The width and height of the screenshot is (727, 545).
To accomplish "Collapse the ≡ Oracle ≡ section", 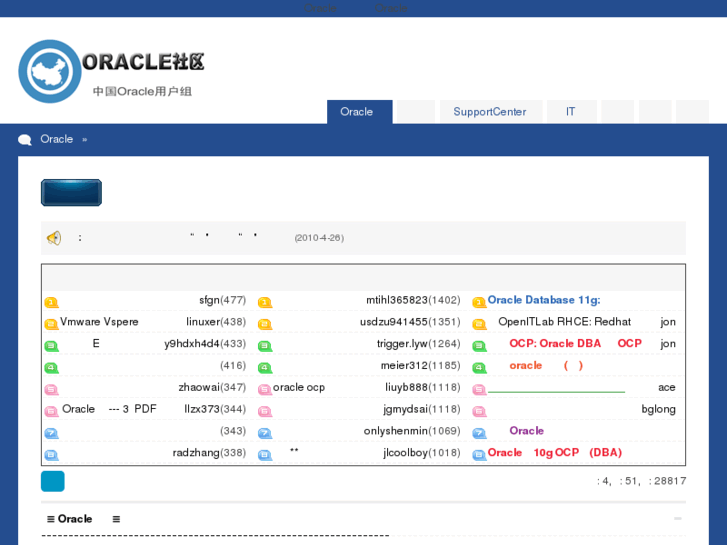I will click(x=678, y=519).
